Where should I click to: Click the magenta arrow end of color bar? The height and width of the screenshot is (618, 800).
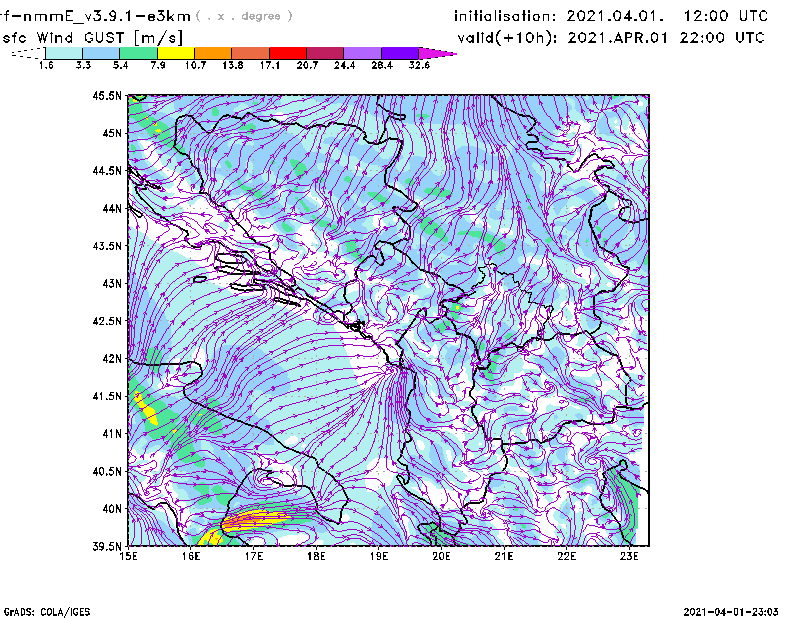pyautogui.click(x=437, y=53)
